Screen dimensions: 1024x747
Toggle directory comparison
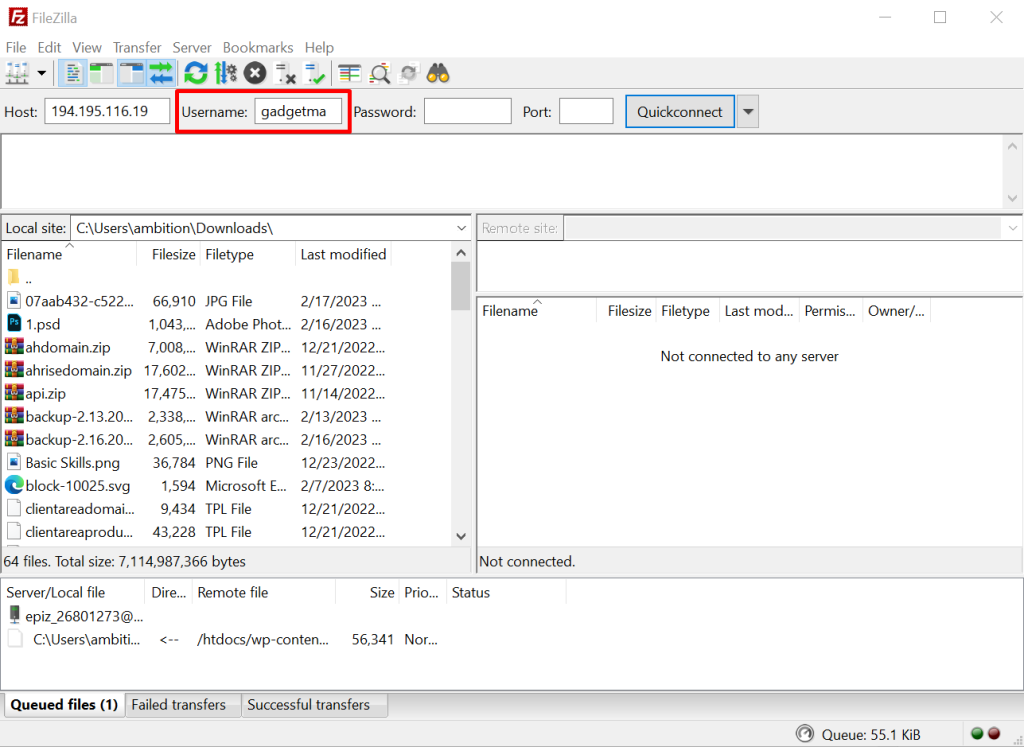379,73
